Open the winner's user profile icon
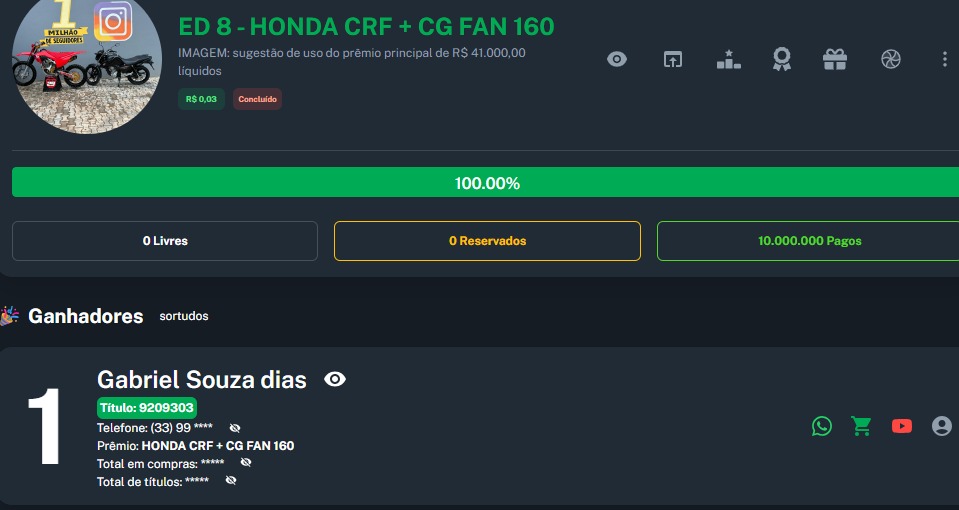 (942, 426)
